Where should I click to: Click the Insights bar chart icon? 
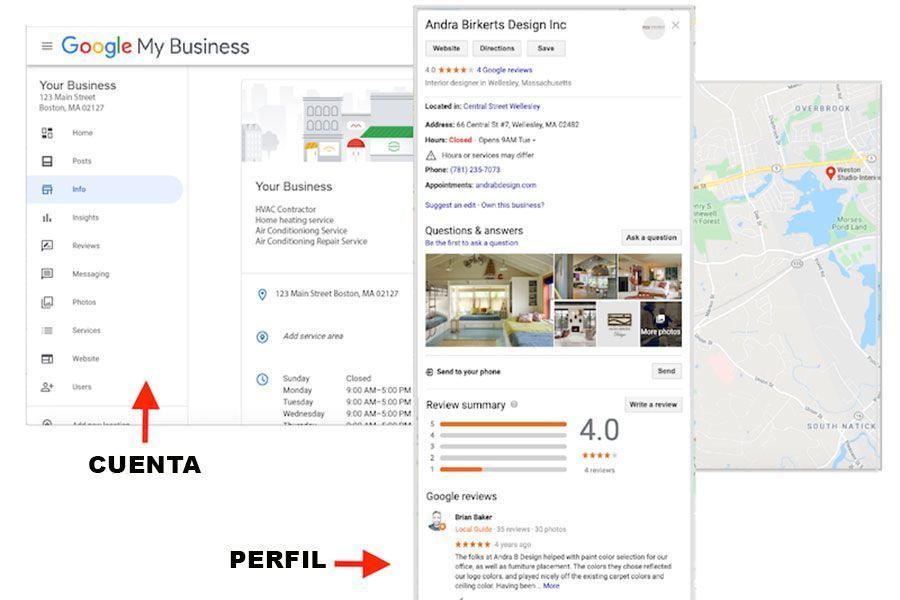pos(47,218)
